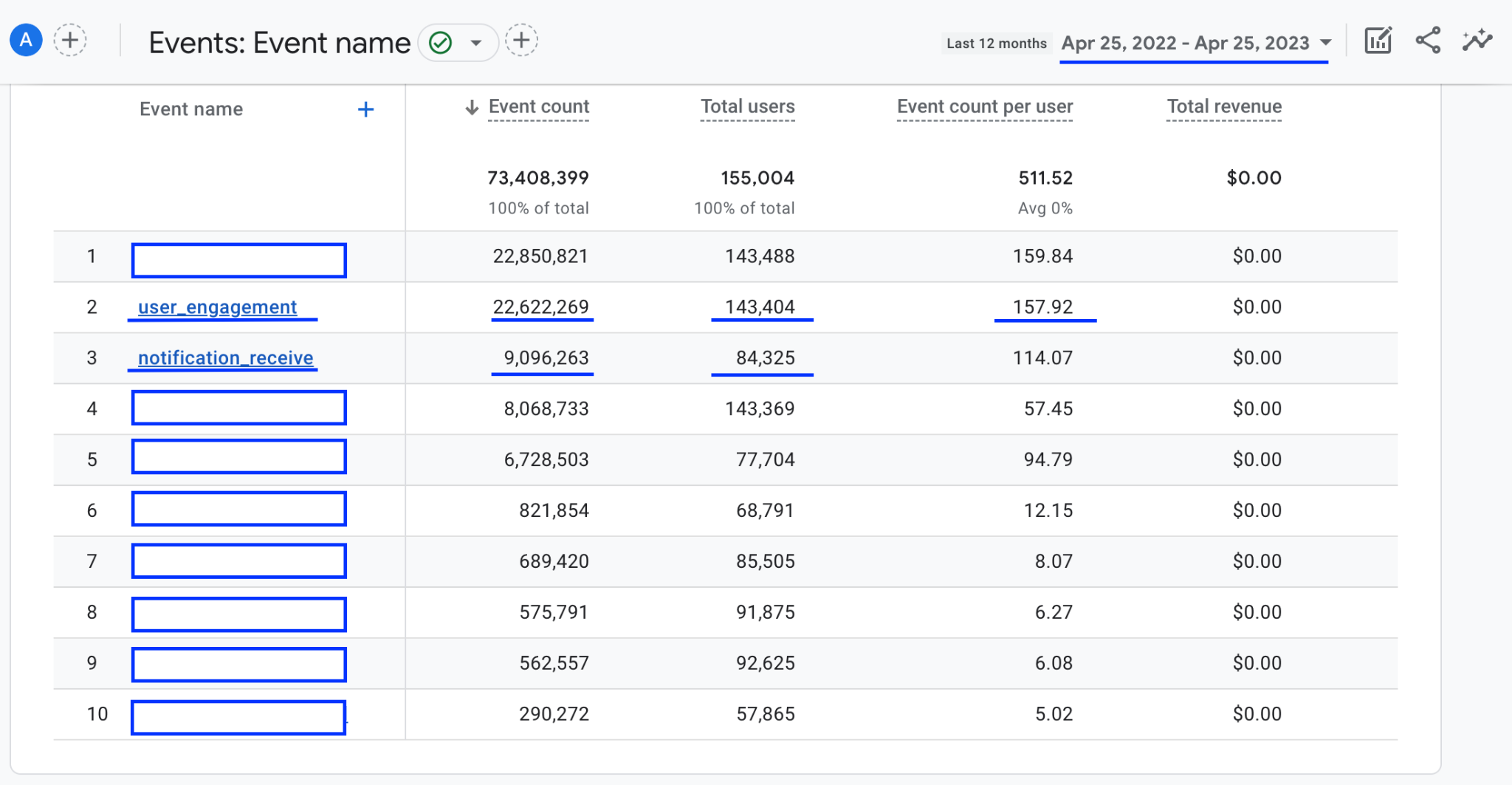Sort by Event count using the down arrow
Image resolution: width=1512 pixels, height=785 pixels.
click(472, 108)
